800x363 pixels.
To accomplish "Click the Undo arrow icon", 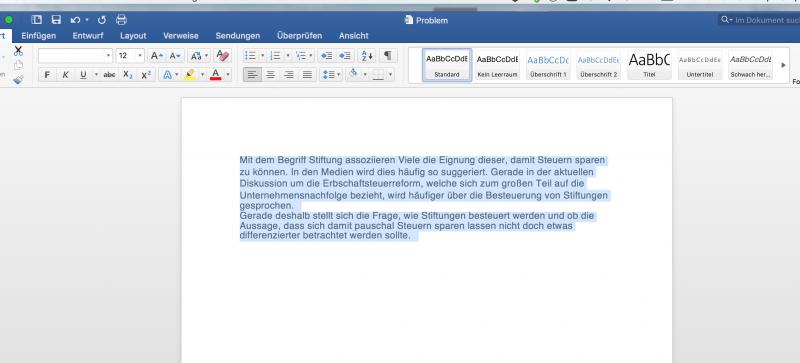I will [x=76, y=20].
